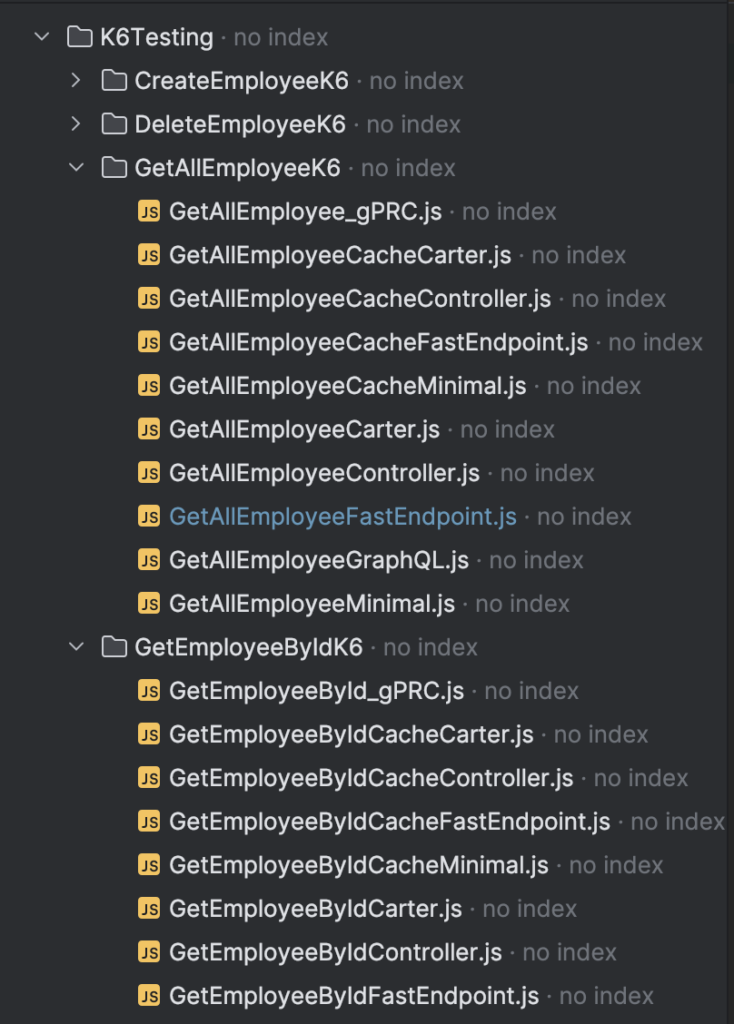Click the GetEmployeeByIdK6 folder icon
This screenshot has width=734, height=1024.
click(114, 647)
